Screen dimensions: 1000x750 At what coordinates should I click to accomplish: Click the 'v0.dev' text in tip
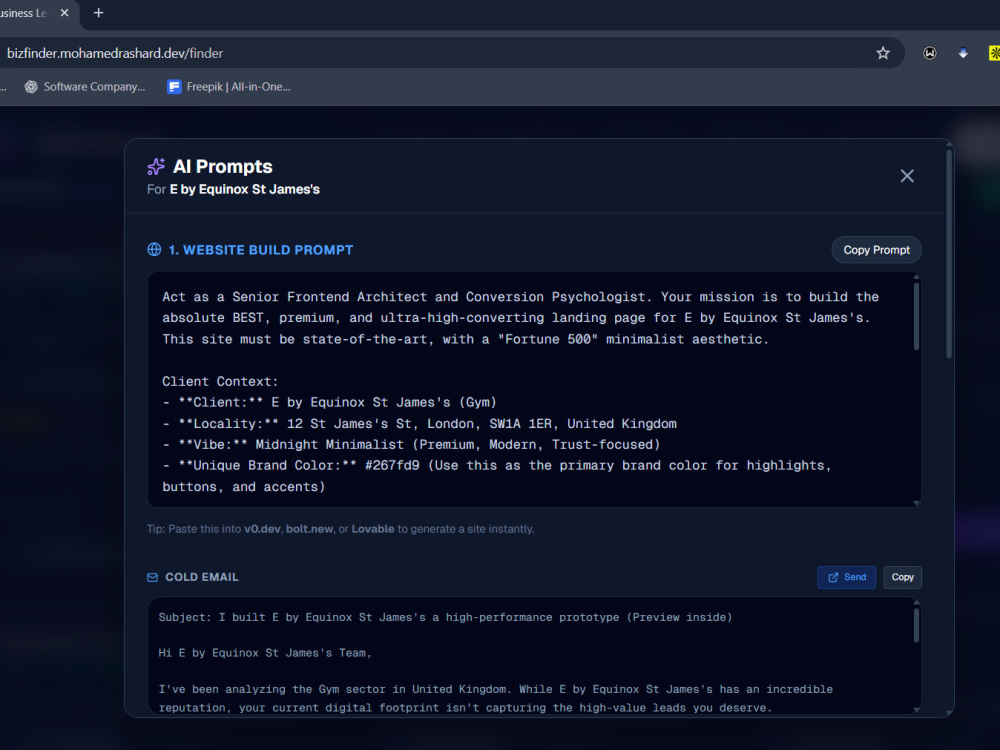click(x=262, y=529)
